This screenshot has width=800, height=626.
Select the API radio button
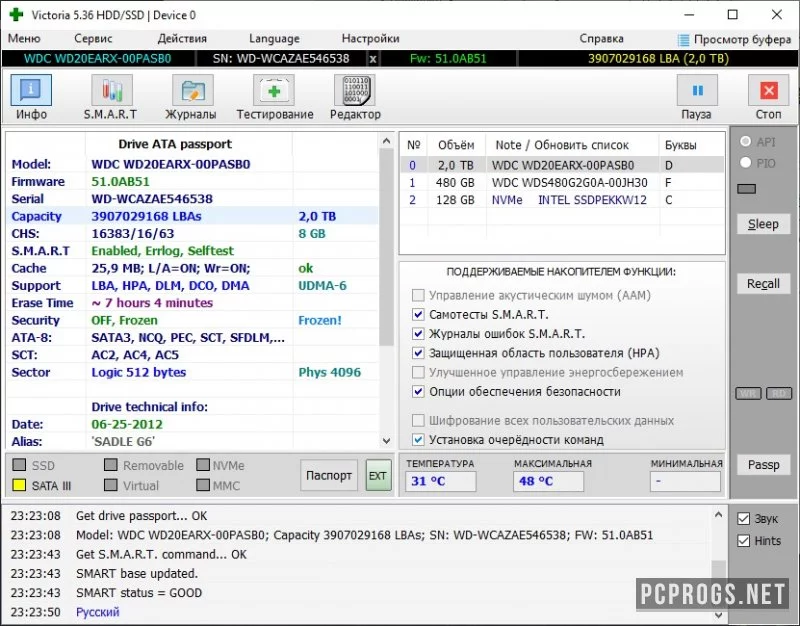[x=745, y=141]
